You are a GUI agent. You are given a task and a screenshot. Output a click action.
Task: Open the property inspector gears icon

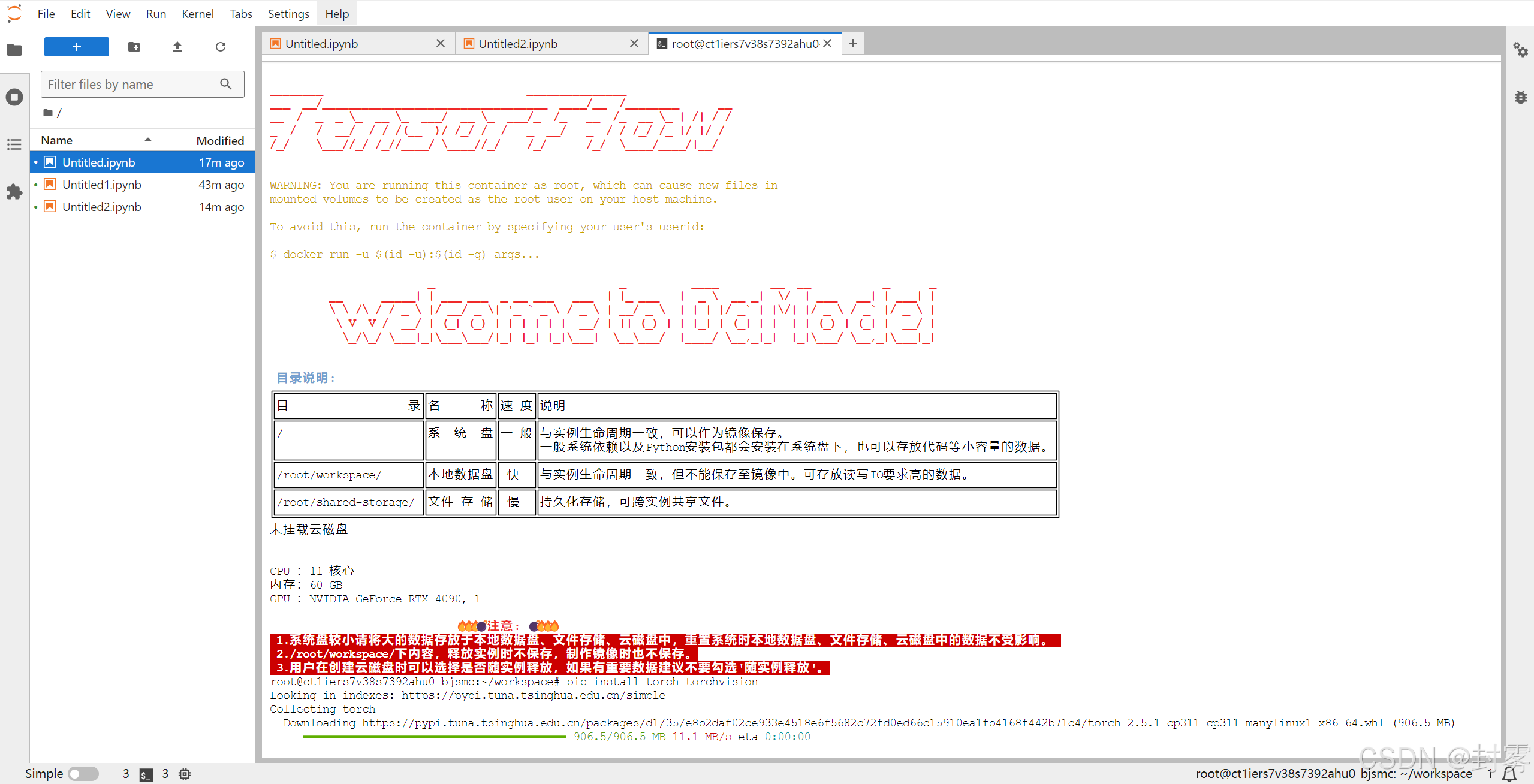1520,50
